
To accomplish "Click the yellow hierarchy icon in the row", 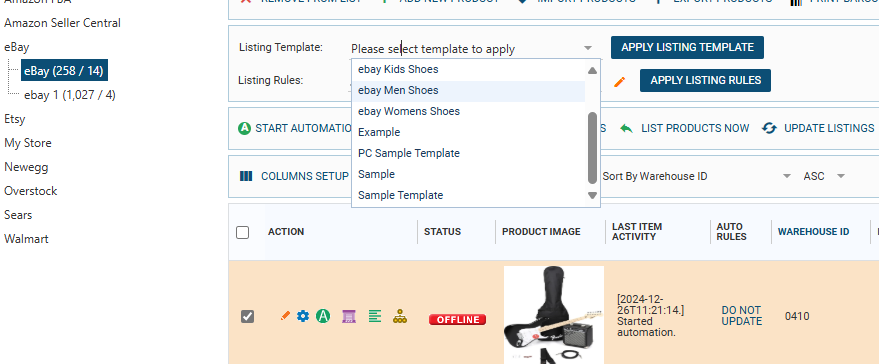I will (400, 316).
